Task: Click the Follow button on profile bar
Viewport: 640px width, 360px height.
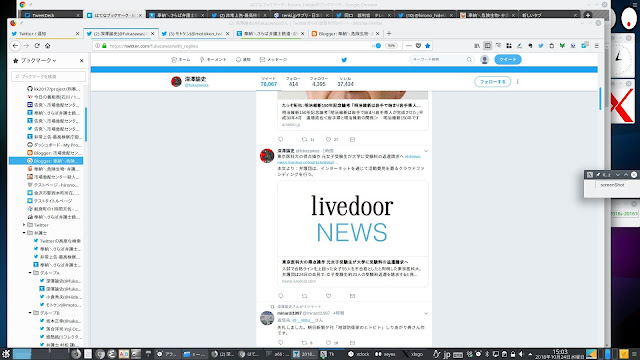Action: pyautogui.click(x=493, y=82)
